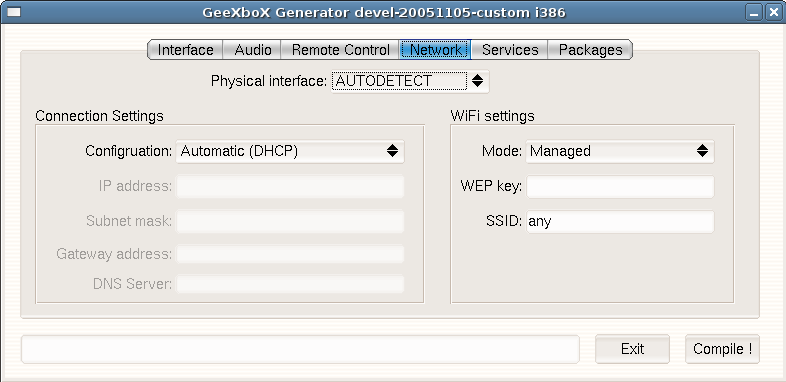The height and width of the screenshot is (382, 786).
Task: Click the 'Subnet mask:' label
Action: [x=129, y=221]
